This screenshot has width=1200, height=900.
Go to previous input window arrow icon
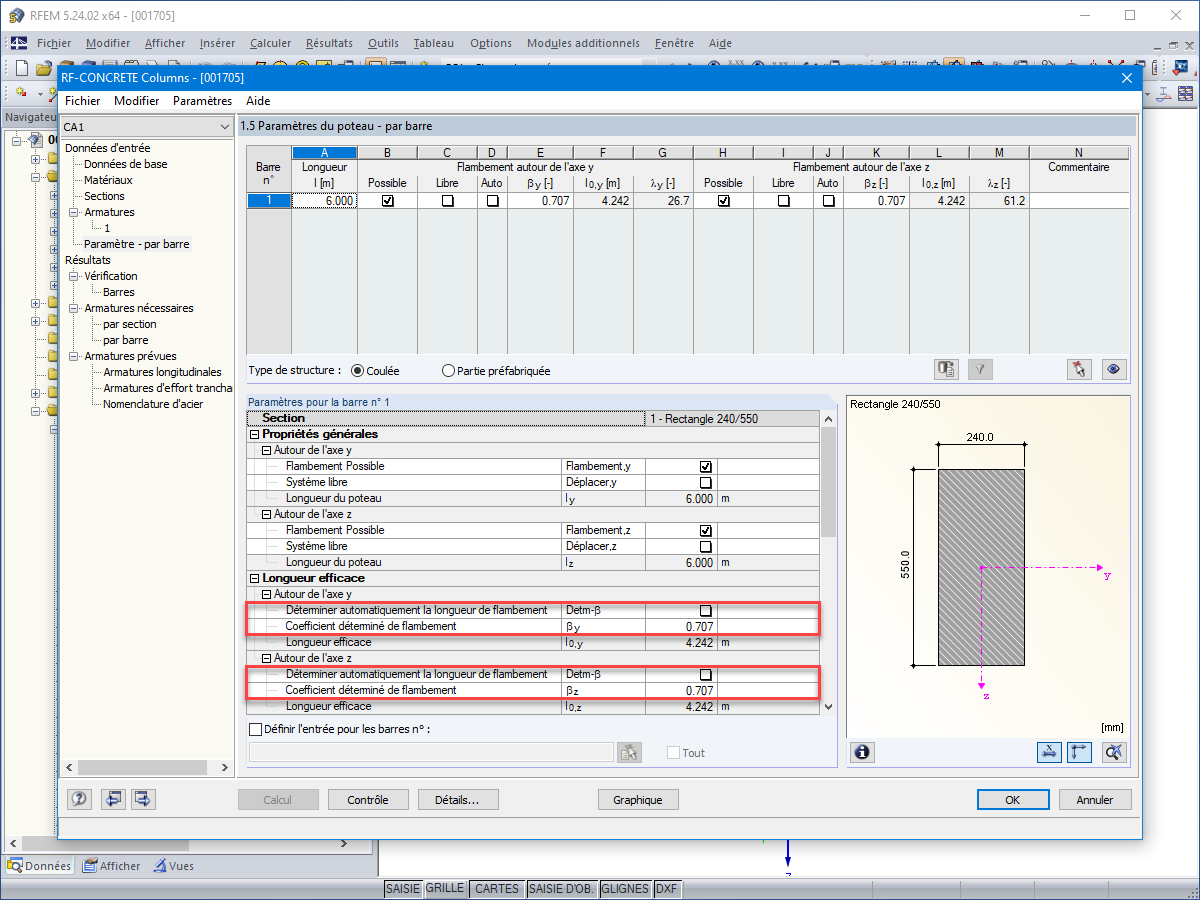[113, 799]
